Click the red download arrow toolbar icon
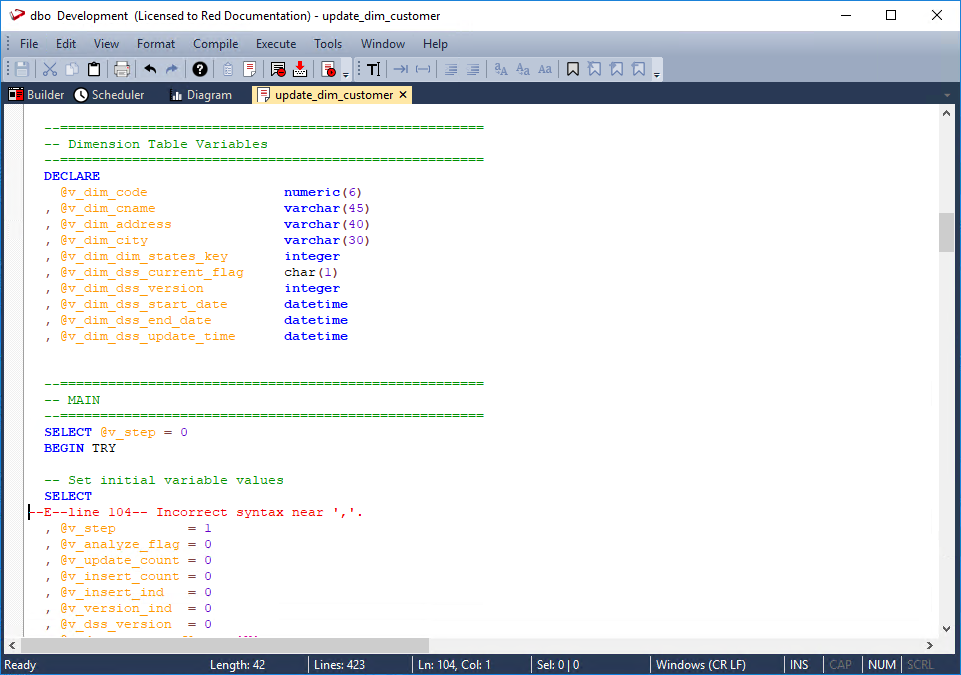 [x=299, y=69]
